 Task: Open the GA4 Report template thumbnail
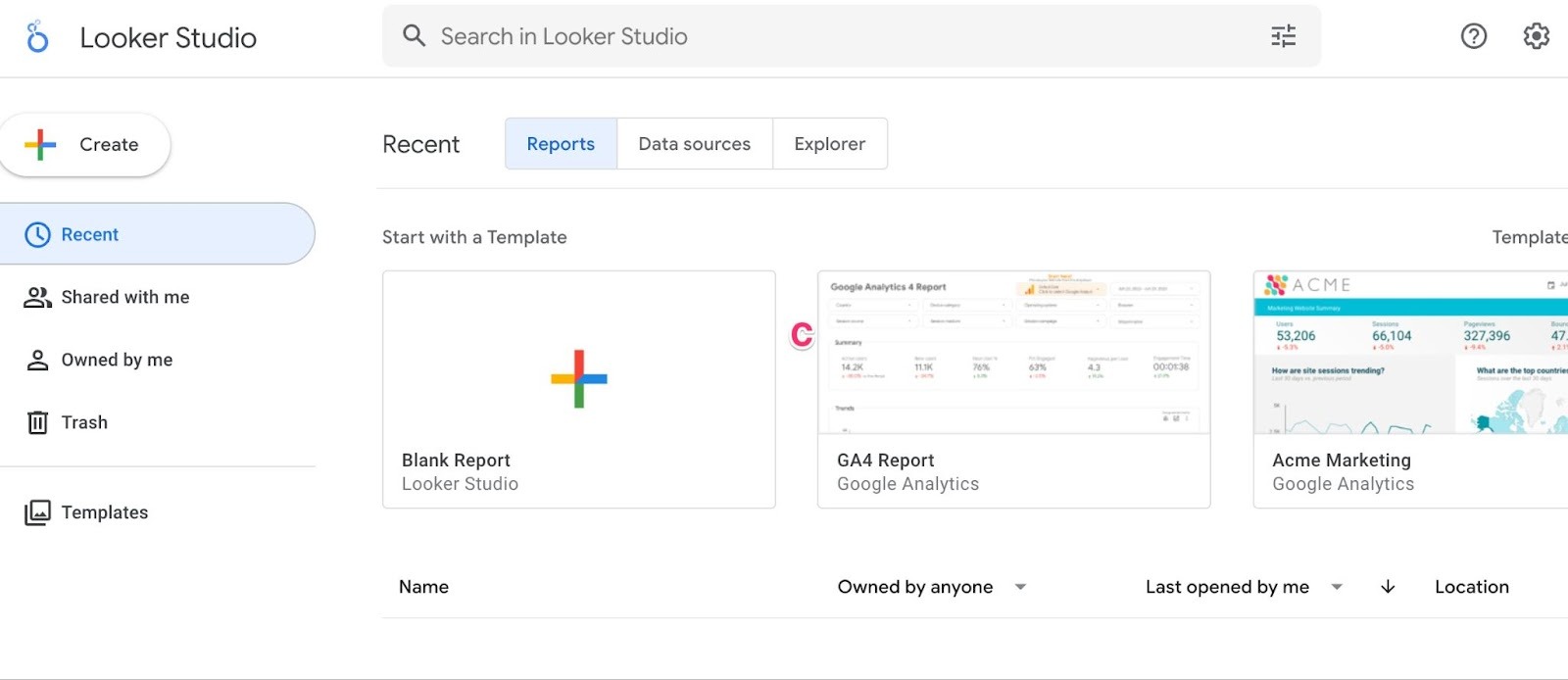(x=1014, y=353)
